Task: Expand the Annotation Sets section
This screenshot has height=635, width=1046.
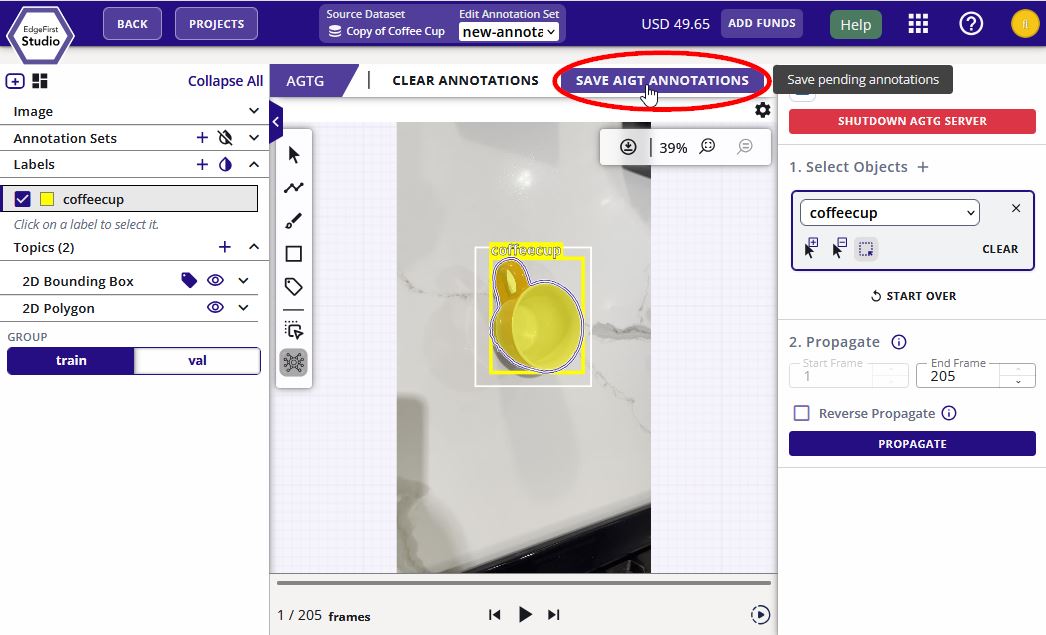Action: 253,137
